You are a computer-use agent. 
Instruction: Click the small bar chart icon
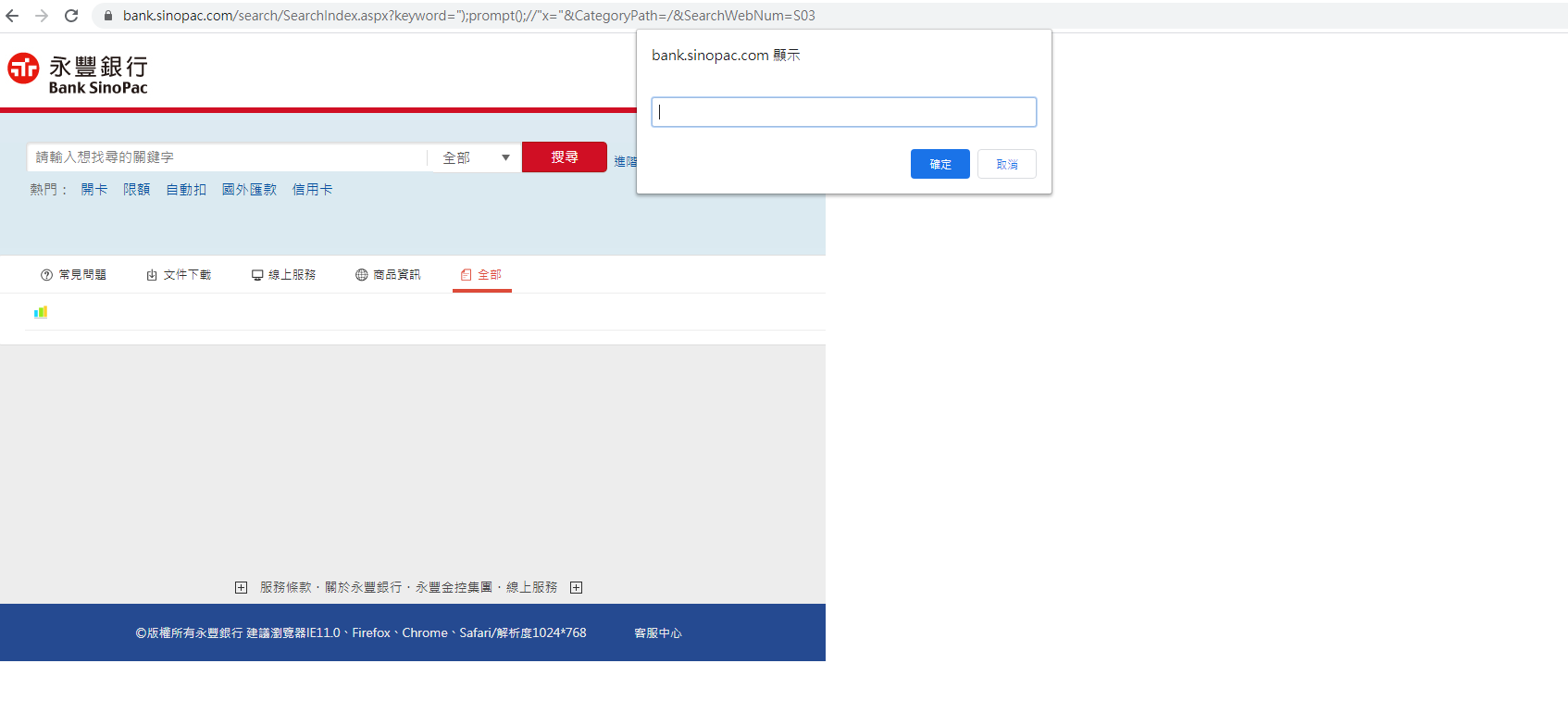(41, 312)
